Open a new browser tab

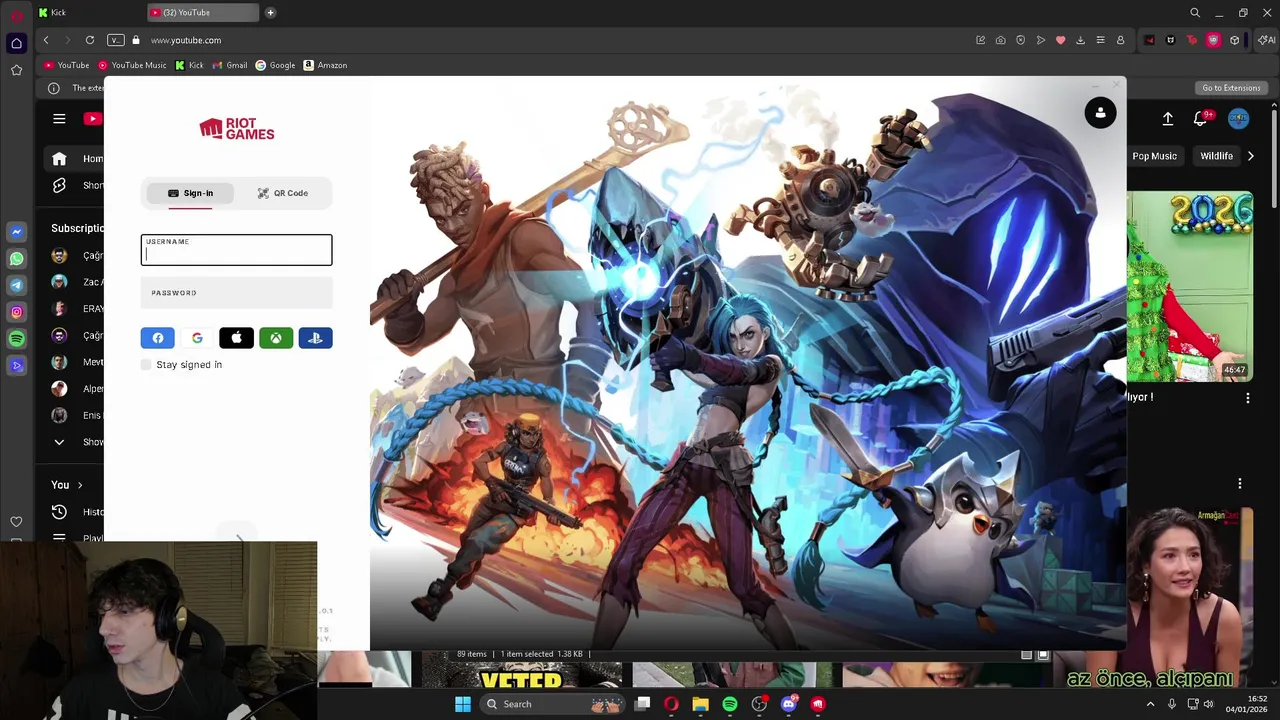270,13
